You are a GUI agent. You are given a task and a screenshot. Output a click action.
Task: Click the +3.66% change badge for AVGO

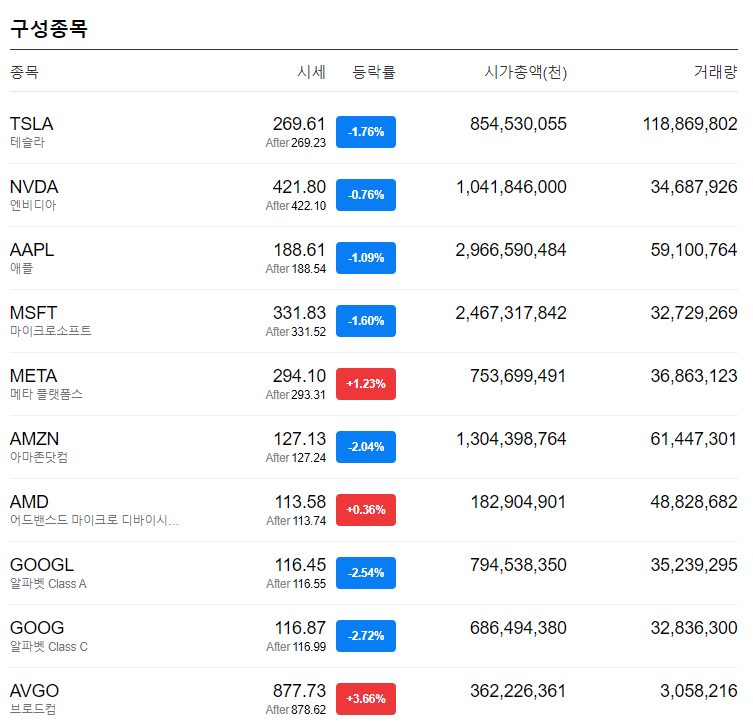pos(366,699)
